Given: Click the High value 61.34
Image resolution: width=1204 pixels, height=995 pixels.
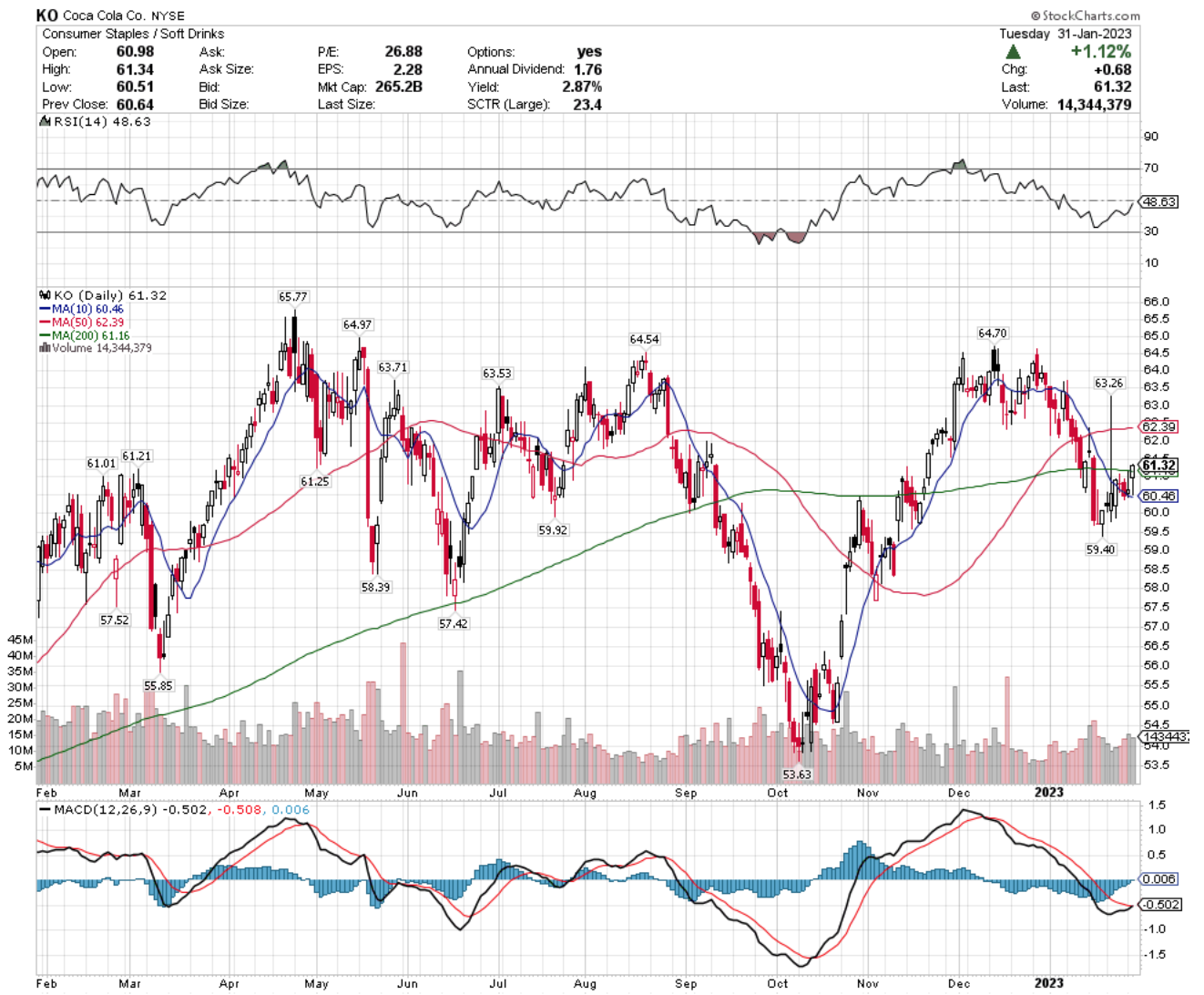Looking at the screenshot, I should click(136, 69).
